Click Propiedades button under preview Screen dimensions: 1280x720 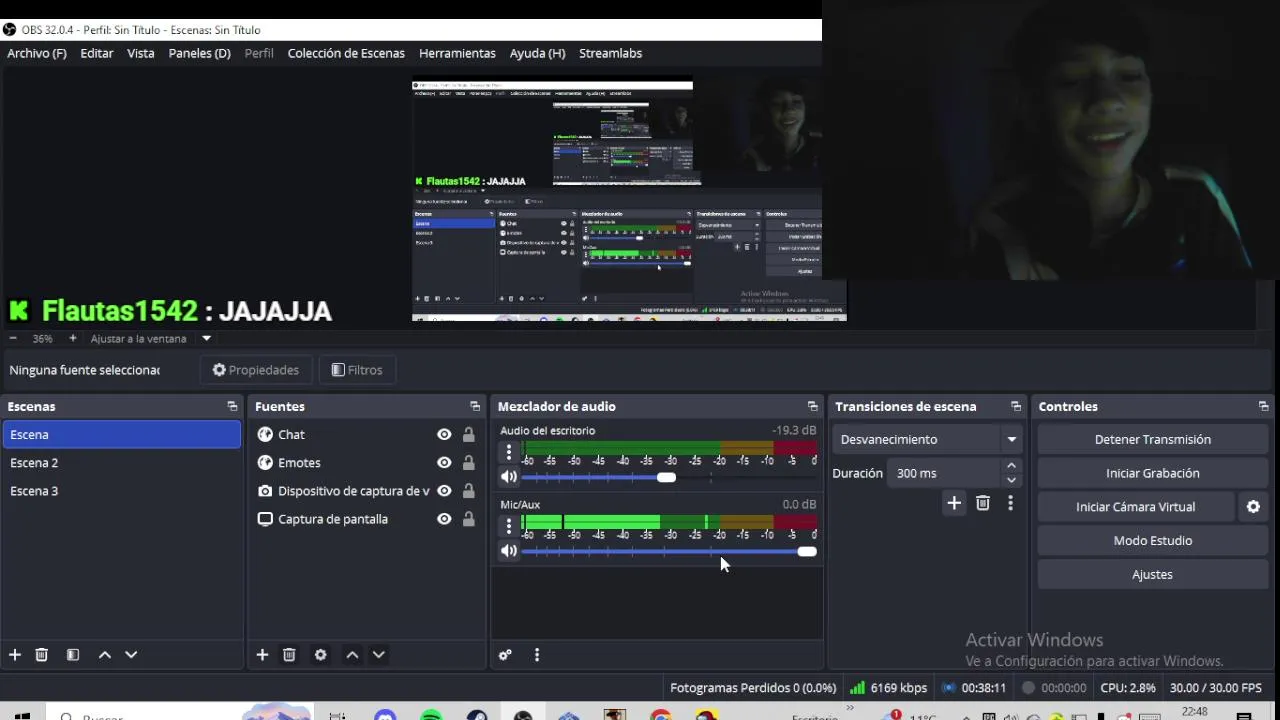click(x=256, y=370)
